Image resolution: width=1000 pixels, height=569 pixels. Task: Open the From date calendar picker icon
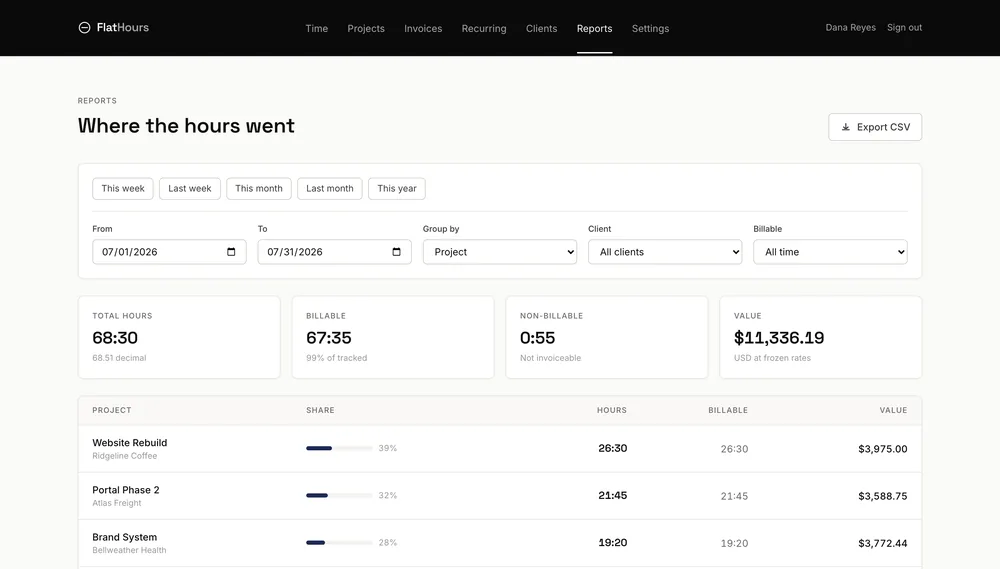[x=231, y=252]
